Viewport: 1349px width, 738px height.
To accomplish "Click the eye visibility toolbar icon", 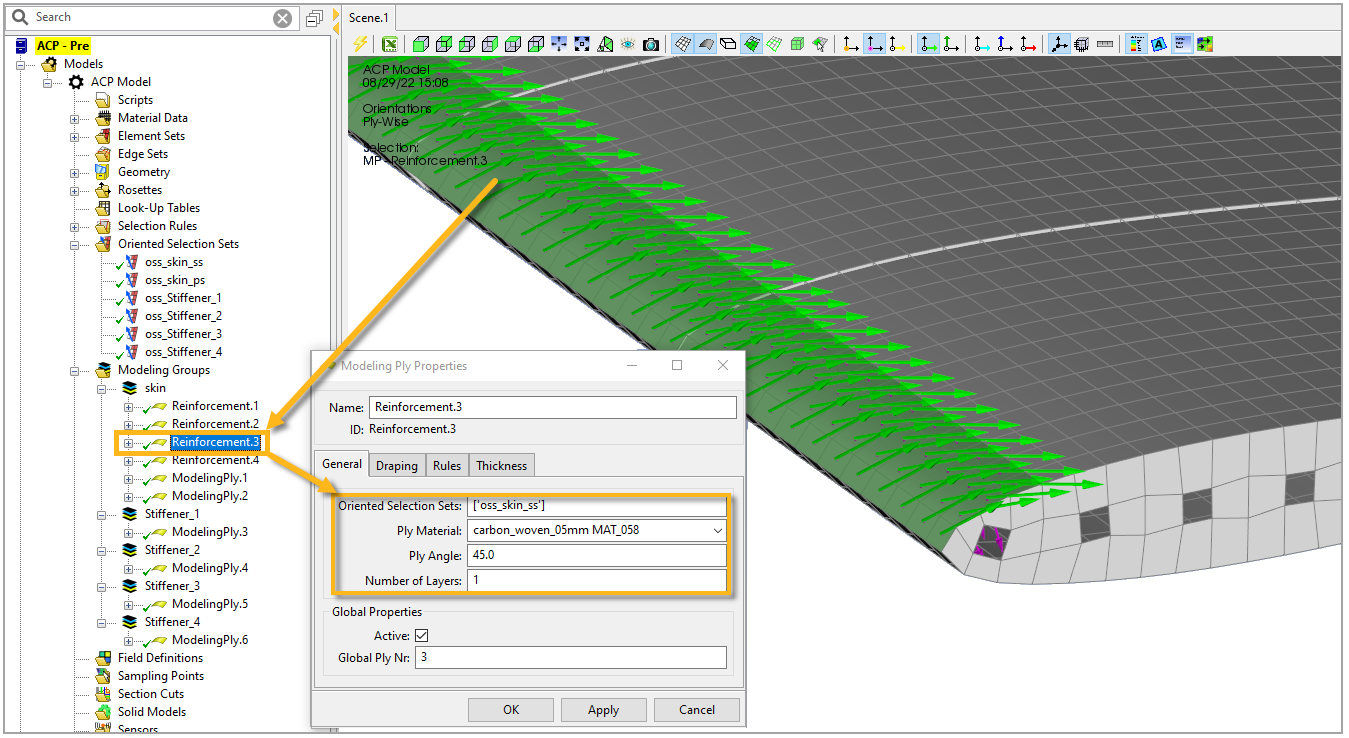I will click(x=628, y=44).
